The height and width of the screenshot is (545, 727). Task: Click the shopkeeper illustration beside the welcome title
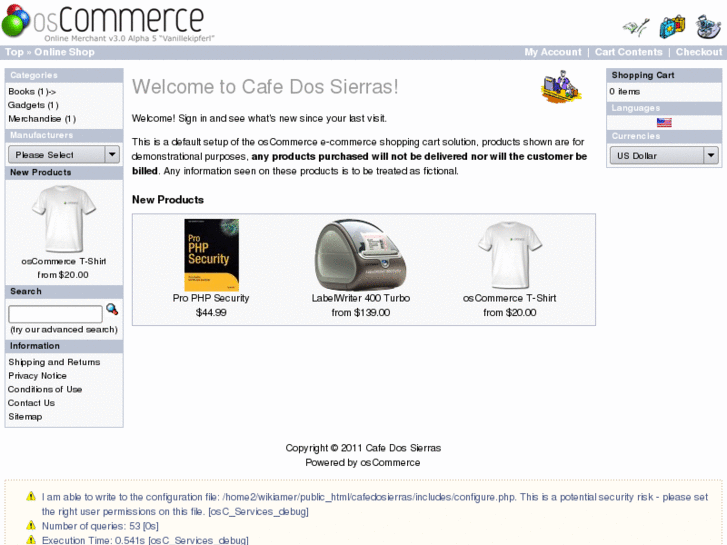(561, 87)
